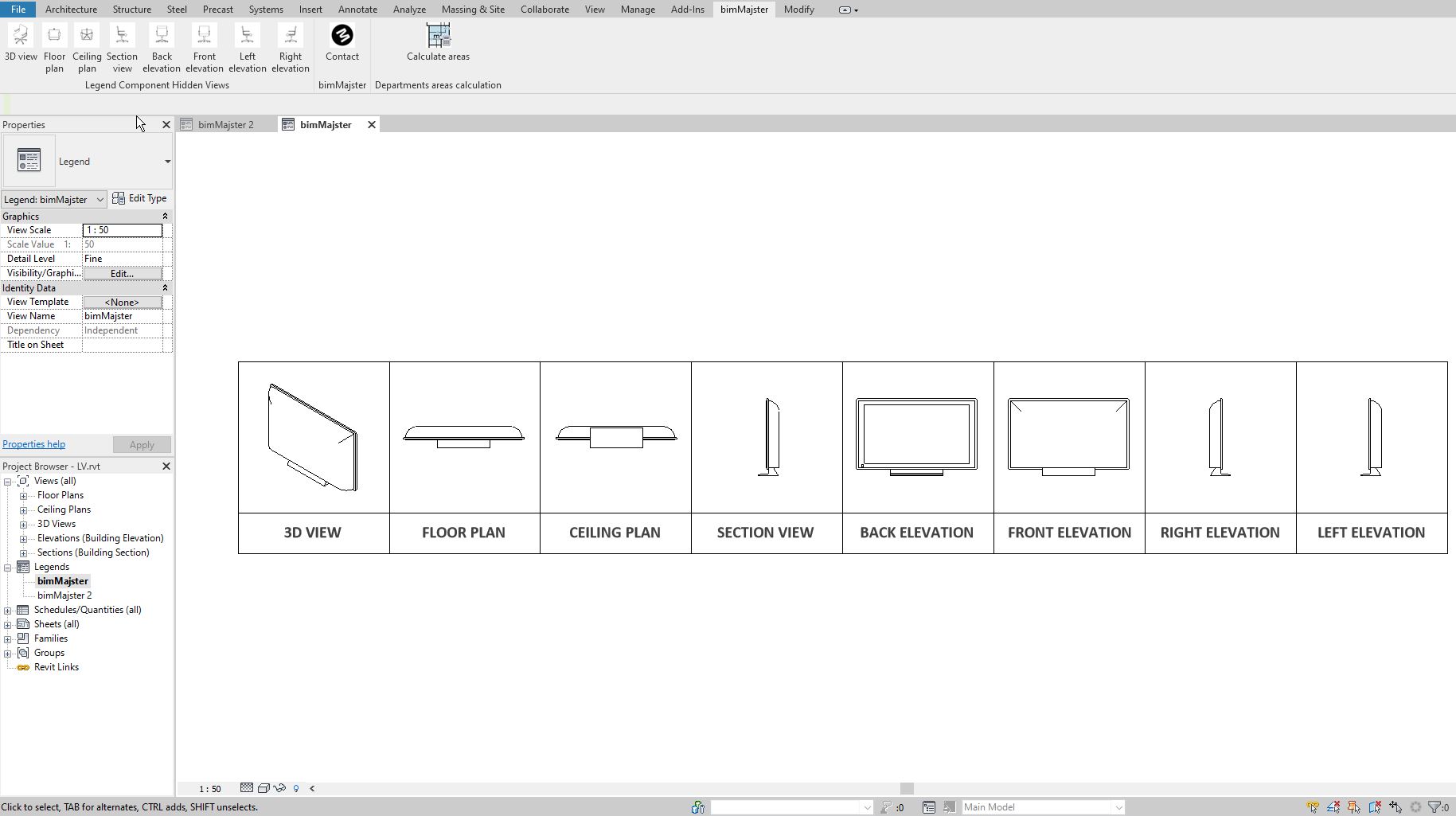Click the Front elevation ribbon icon
This screenshot has height=816, width=1456.
[x=205, y=35]
